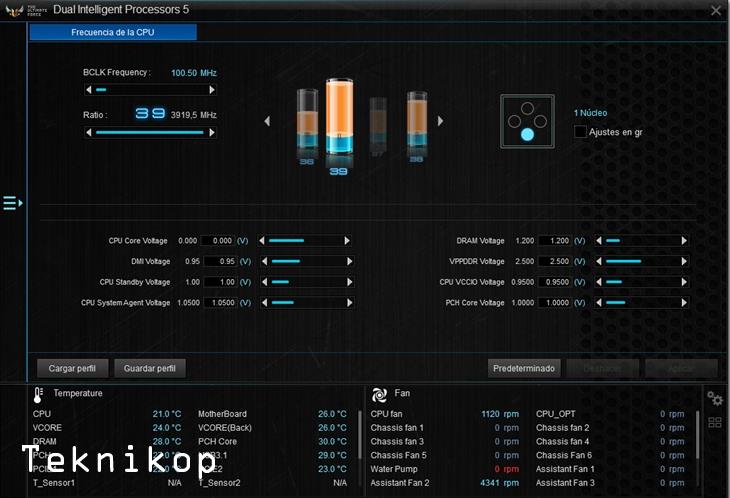Increase BCLK Frequency with right arrow
Screen dimensions: 730x498
212,90
